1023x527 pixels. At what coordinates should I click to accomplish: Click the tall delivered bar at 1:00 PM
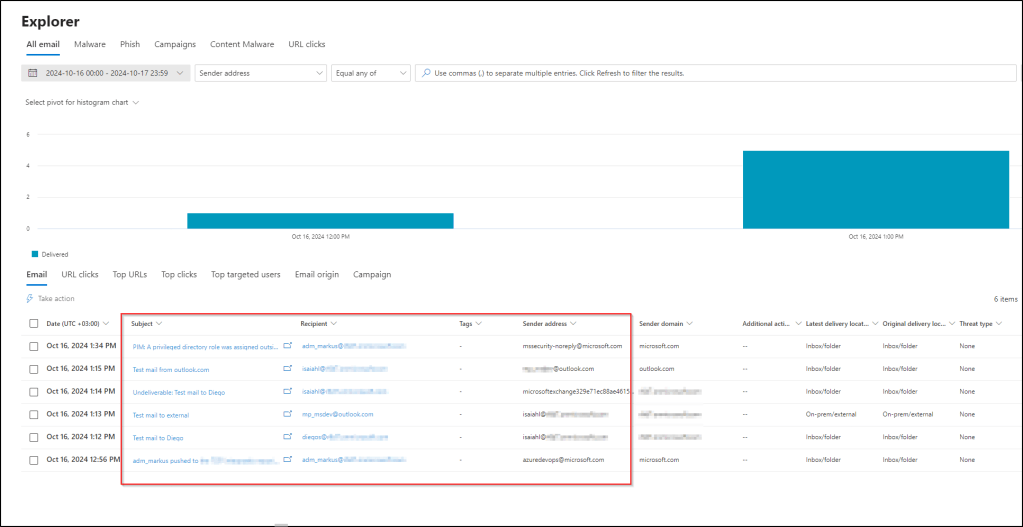(875, 190)
